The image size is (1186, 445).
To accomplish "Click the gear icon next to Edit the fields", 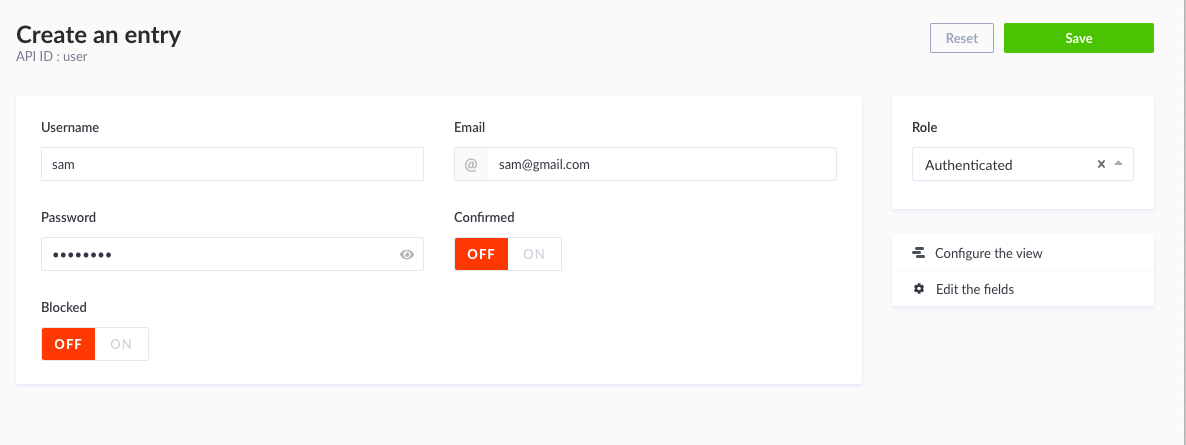I will pyautogui.click(x=919, y=289).
